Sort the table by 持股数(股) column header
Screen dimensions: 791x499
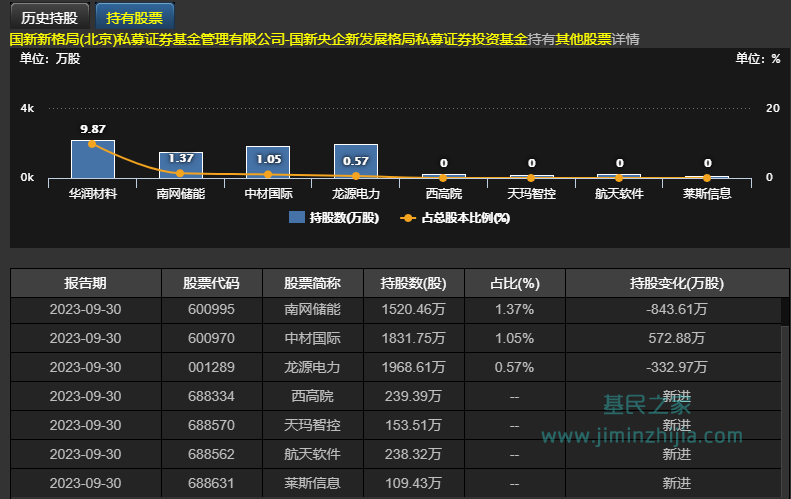[413, 283]
